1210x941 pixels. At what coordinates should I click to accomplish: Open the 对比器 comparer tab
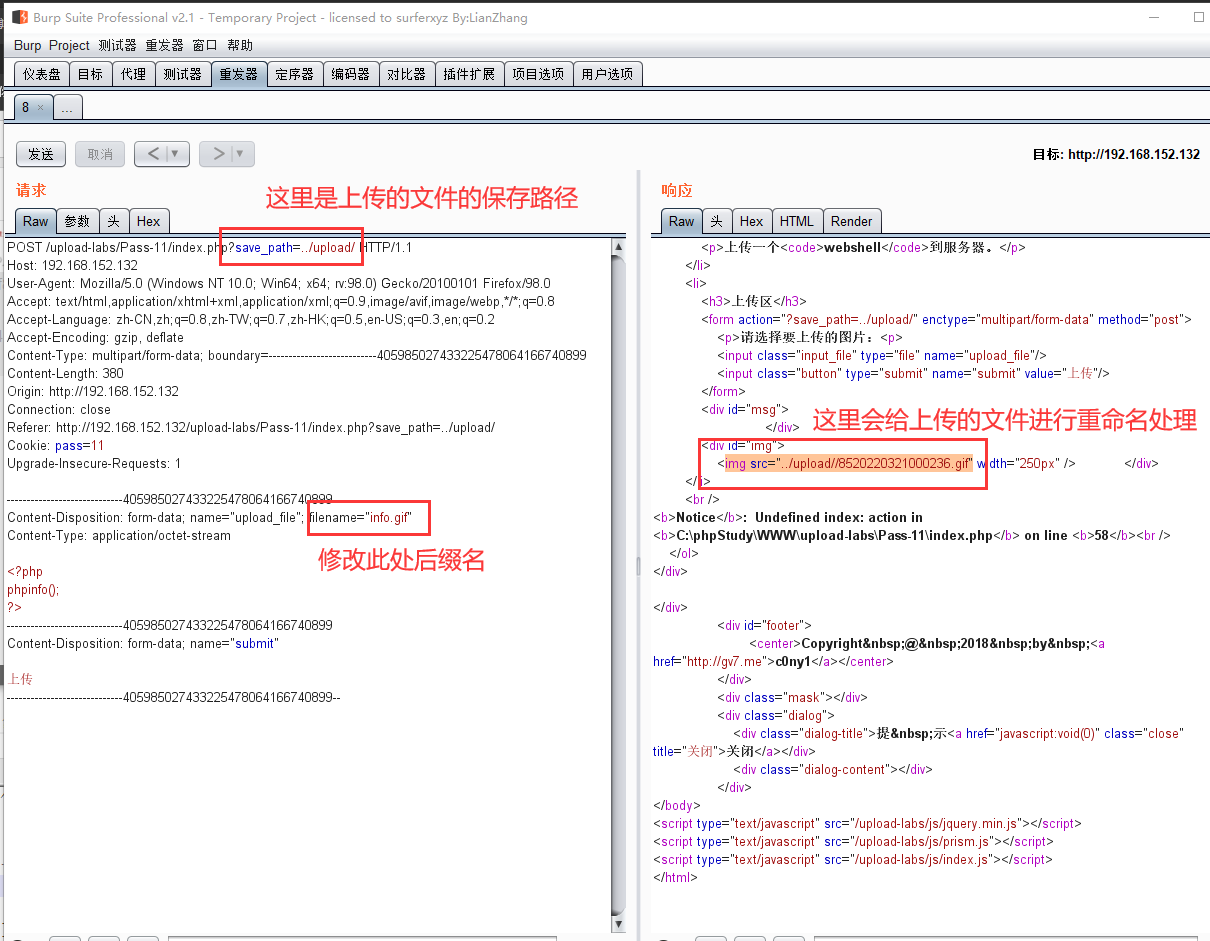pos(406,73)
